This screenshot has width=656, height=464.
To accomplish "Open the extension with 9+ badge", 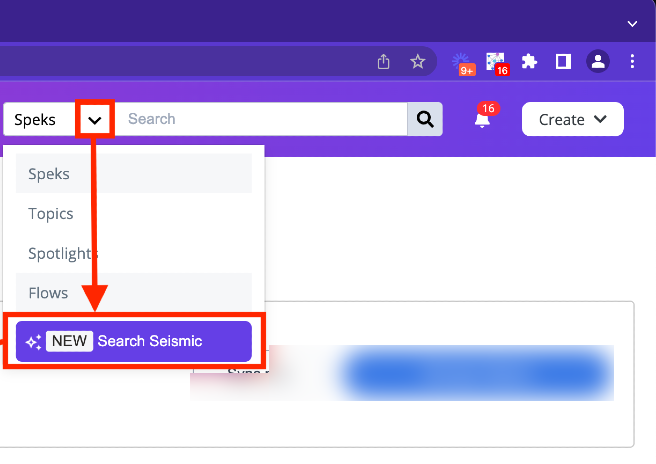I will tap(464, 64).
